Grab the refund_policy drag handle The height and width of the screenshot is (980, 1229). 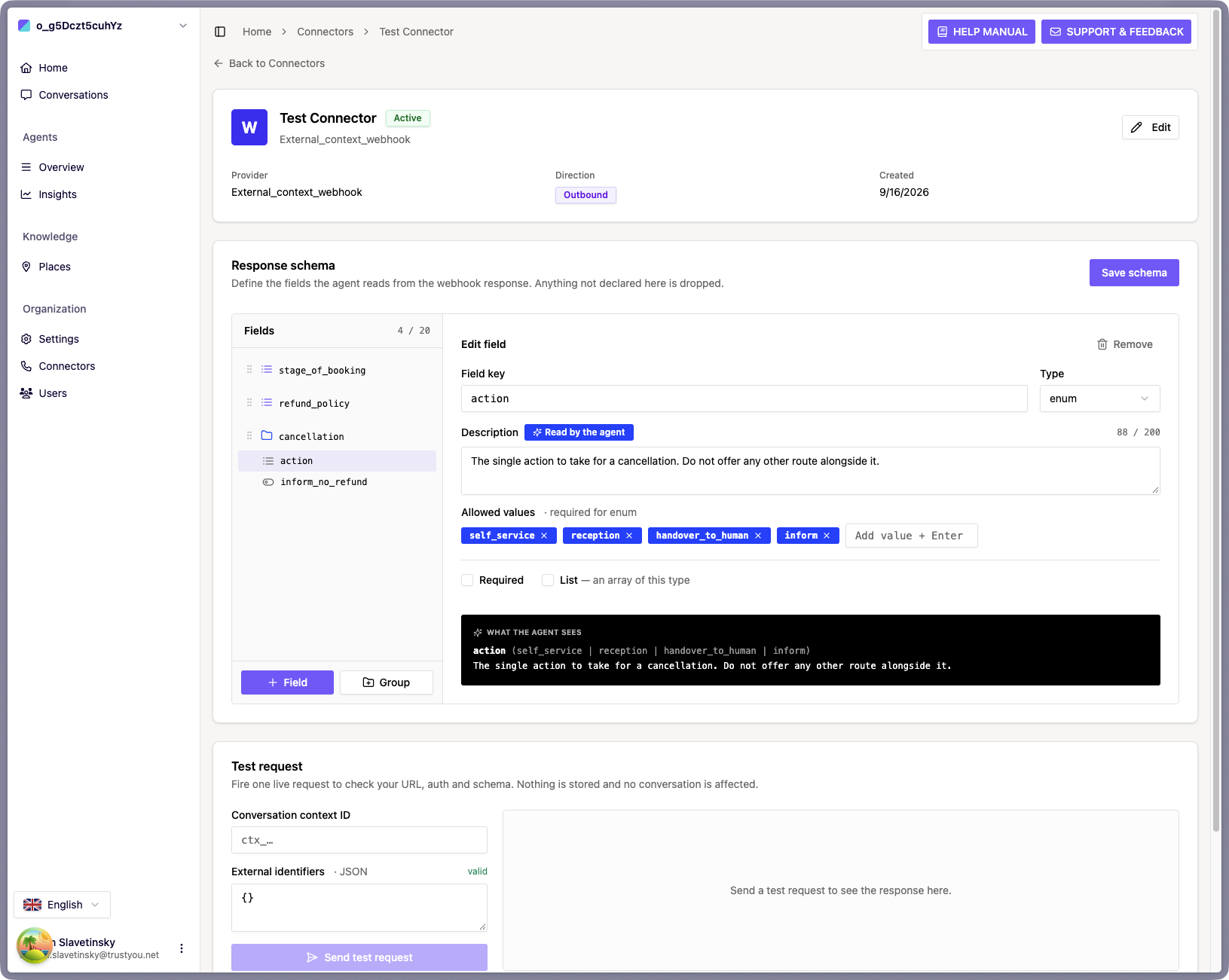click(249, 403)
